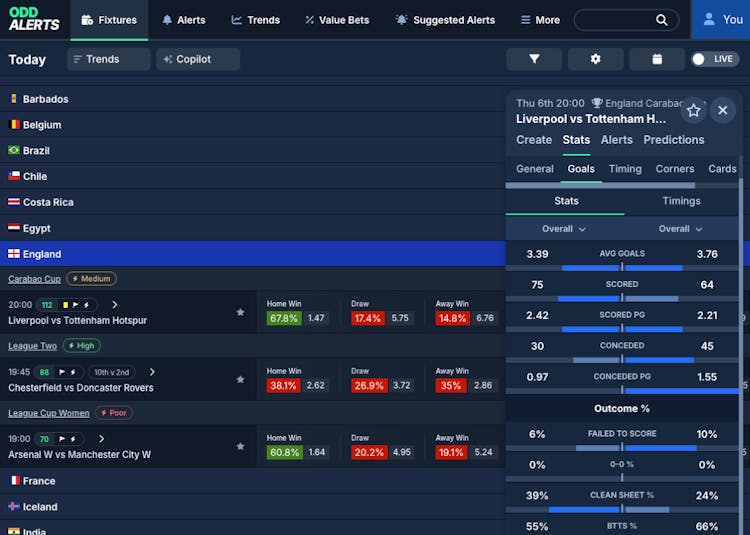Switch to the Timing stats tab
750x535 pixels.
625,169
